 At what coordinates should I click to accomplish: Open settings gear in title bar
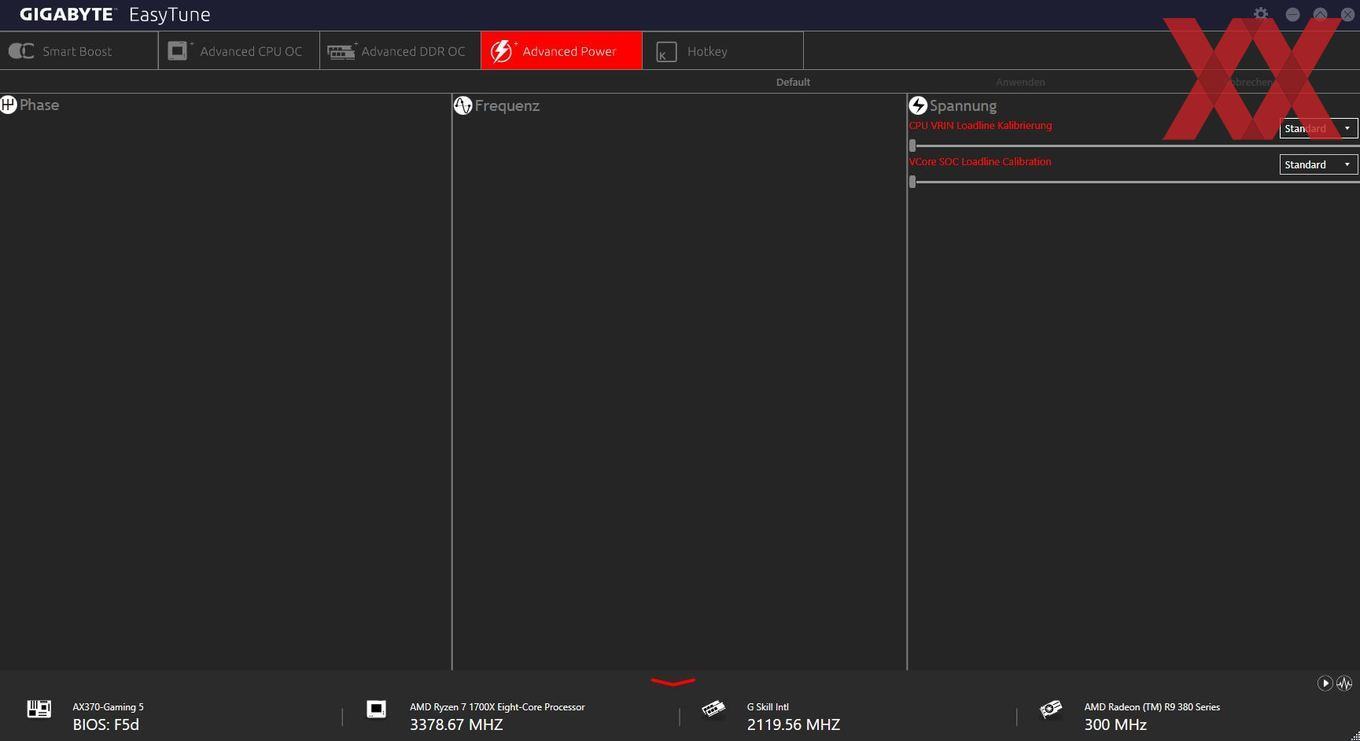point(1261,14)
